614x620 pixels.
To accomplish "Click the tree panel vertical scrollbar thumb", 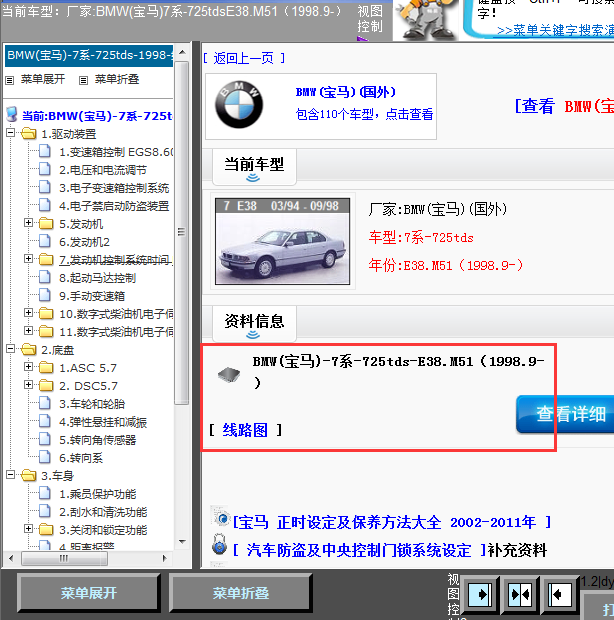I will point(182,232).
